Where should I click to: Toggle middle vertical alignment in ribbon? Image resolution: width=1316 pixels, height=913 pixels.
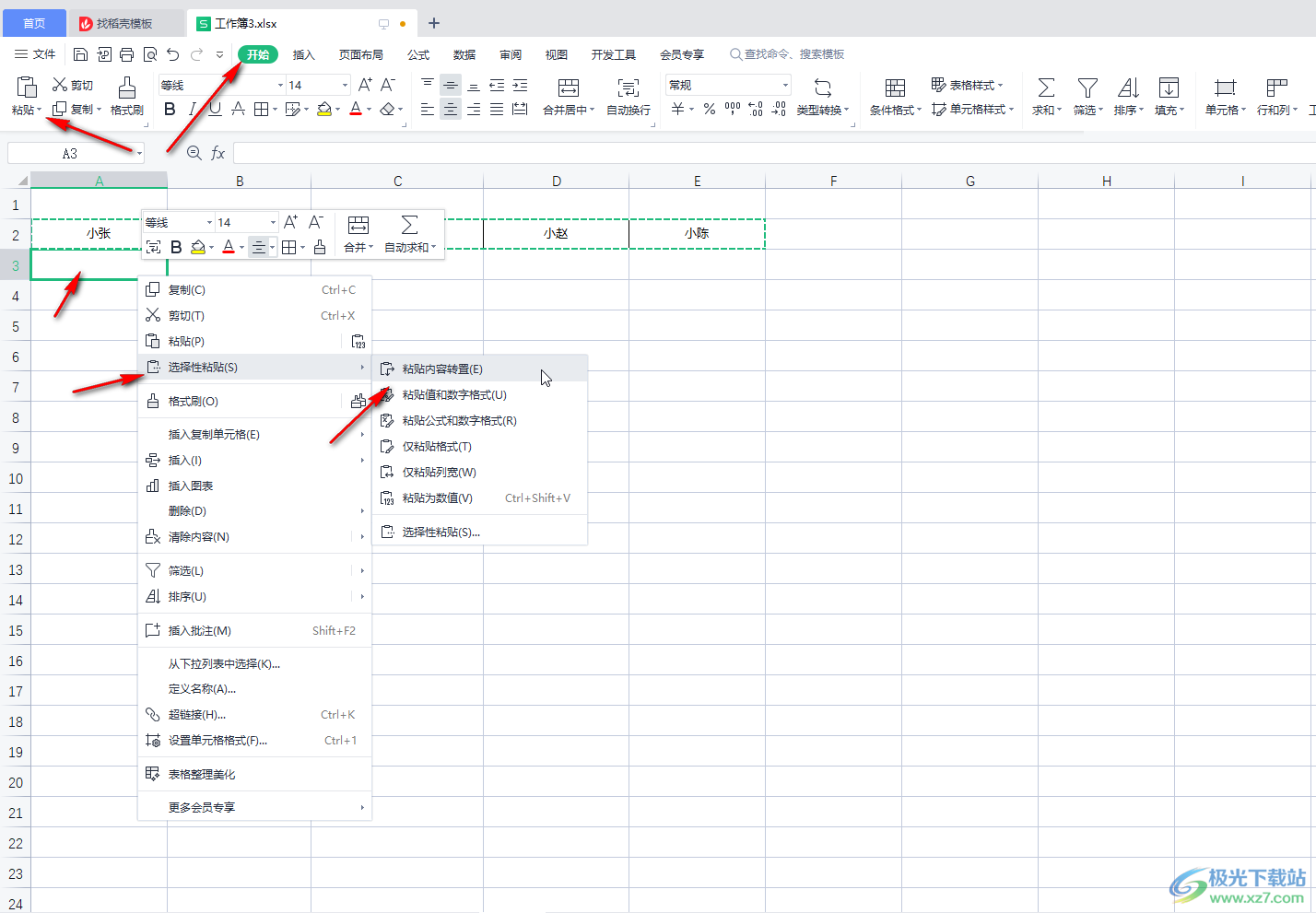coord(450,85)
